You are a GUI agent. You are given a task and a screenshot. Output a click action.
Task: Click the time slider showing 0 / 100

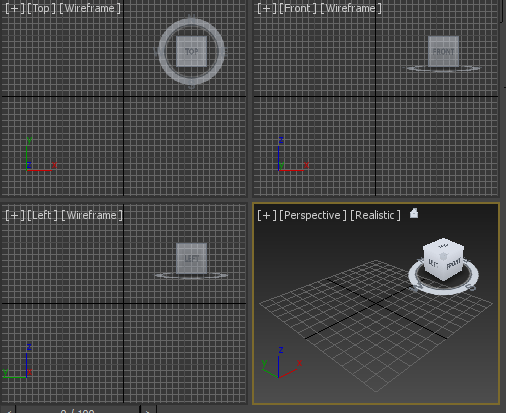coord(77,410)
